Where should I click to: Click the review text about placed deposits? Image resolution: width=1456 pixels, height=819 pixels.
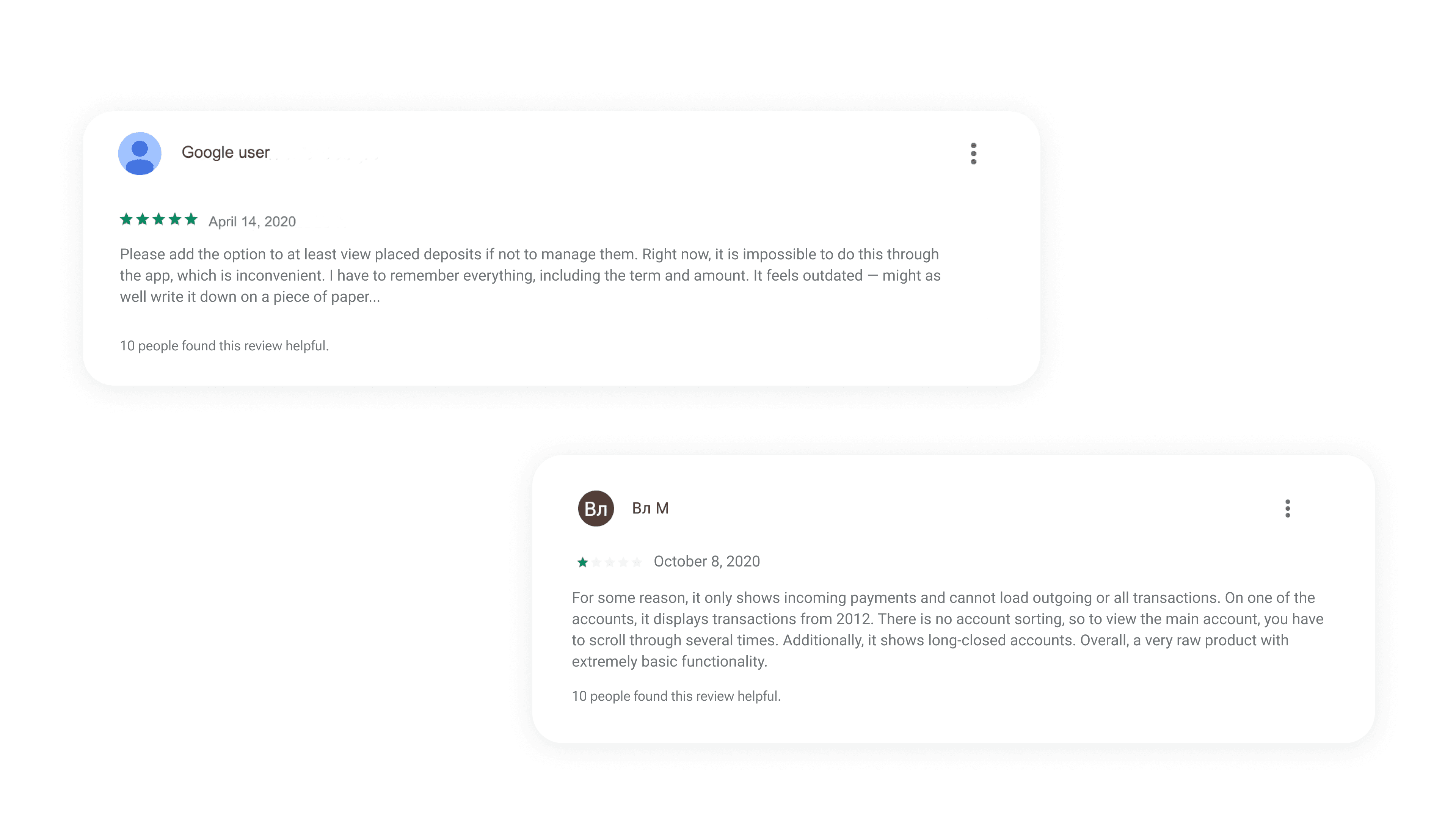(530, 275)
